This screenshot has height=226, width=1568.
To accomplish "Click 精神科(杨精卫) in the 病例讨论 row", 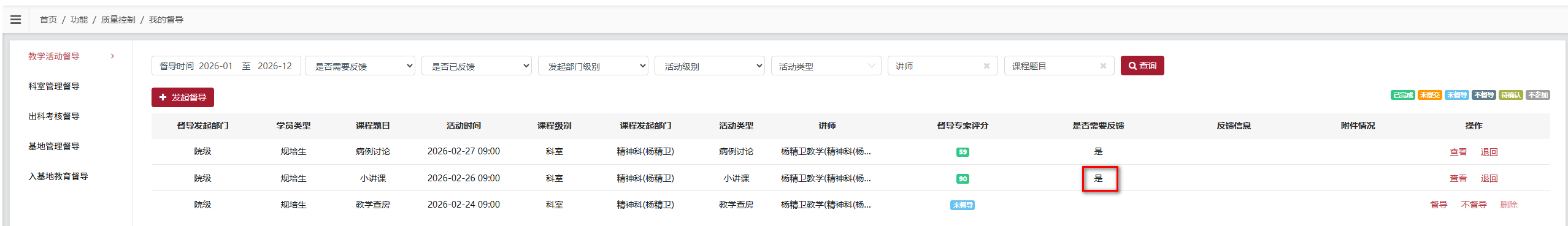I will tap(645, 151).
